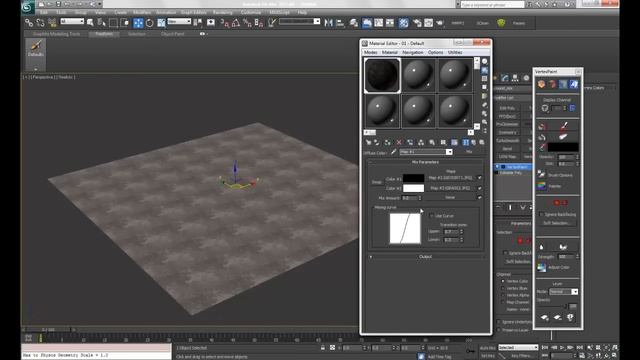This screenshot has height=360, width=640.
Task: Open the Modifier List dropdown
Action: [512, 98]
